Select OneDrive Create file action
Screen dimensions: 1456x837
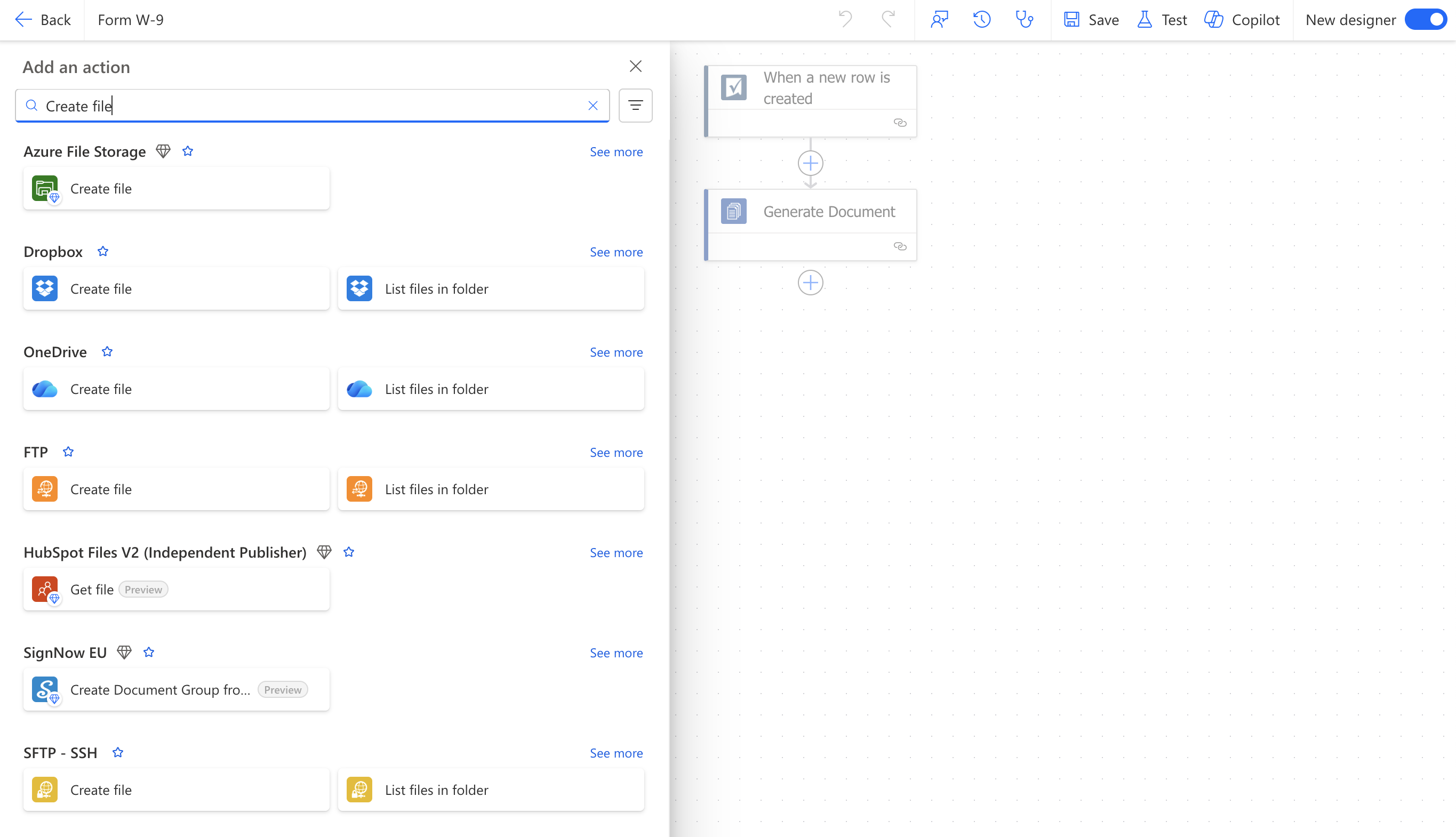[176, 389]
